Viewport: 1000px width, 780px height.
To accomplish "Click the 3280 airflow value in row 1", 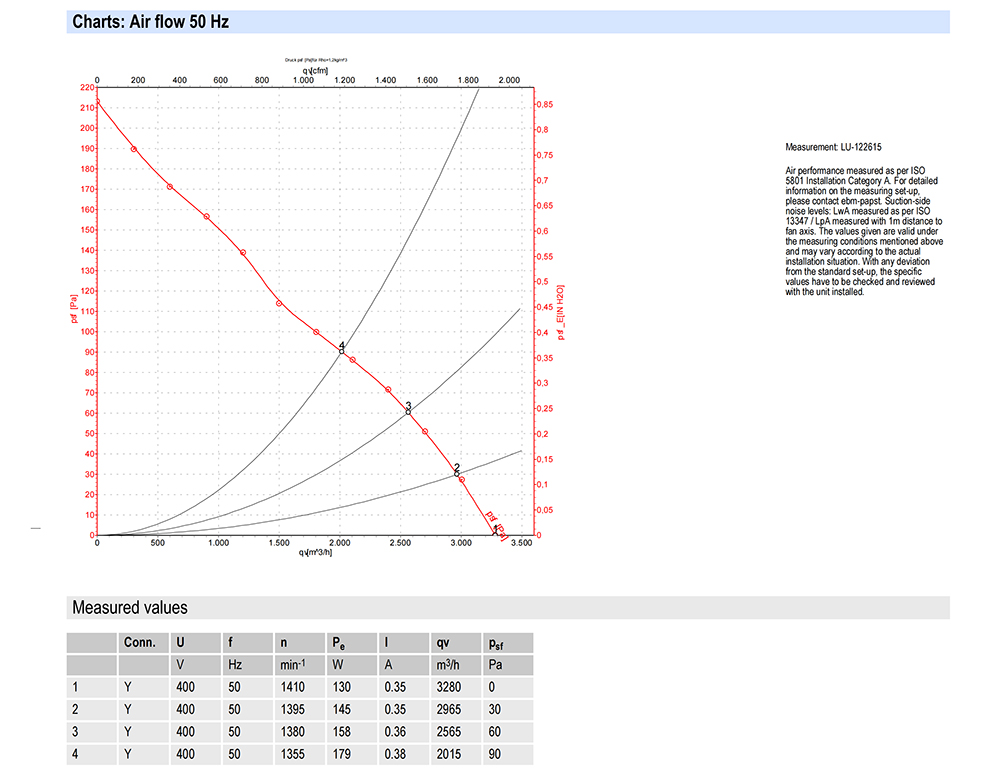I will tap(449, 687).
